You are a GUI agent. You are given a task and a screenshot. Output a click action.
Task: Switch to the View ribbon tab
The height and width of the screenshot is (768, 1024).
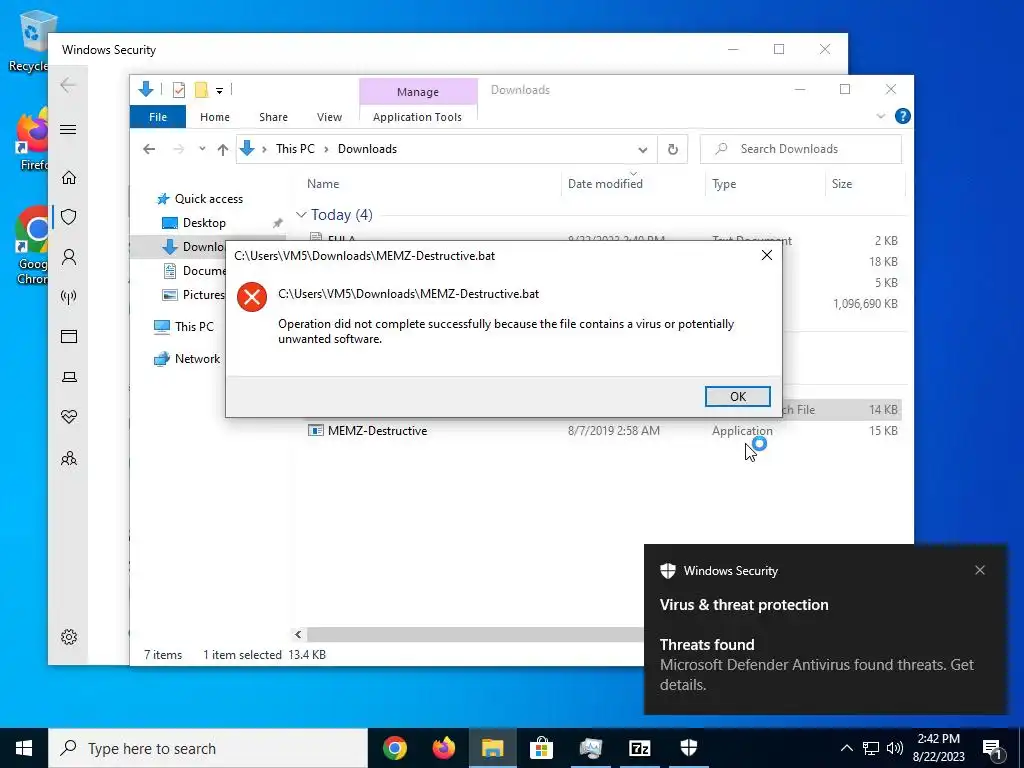point(329,117)
